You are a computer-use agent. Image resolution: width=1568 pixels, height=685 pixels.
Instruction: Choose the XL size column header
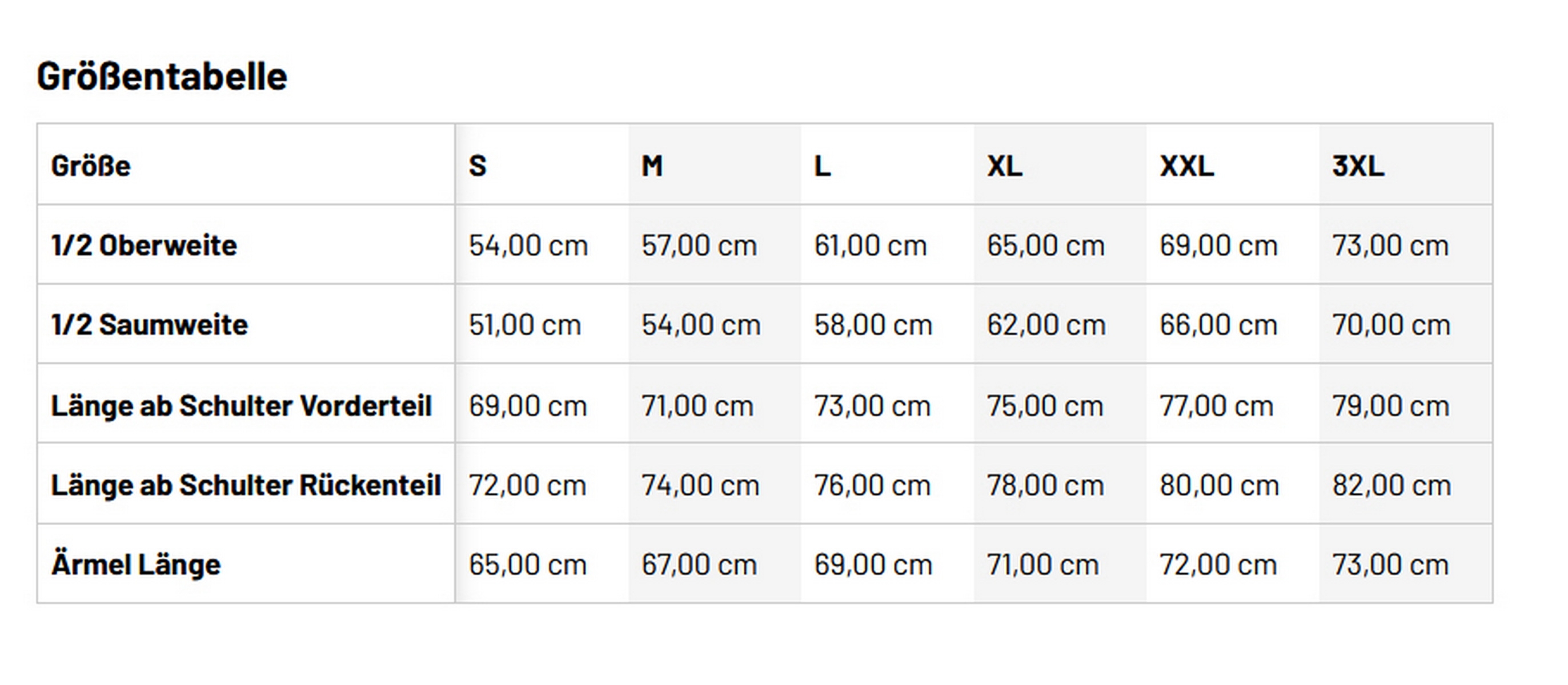click(1005, 166)
